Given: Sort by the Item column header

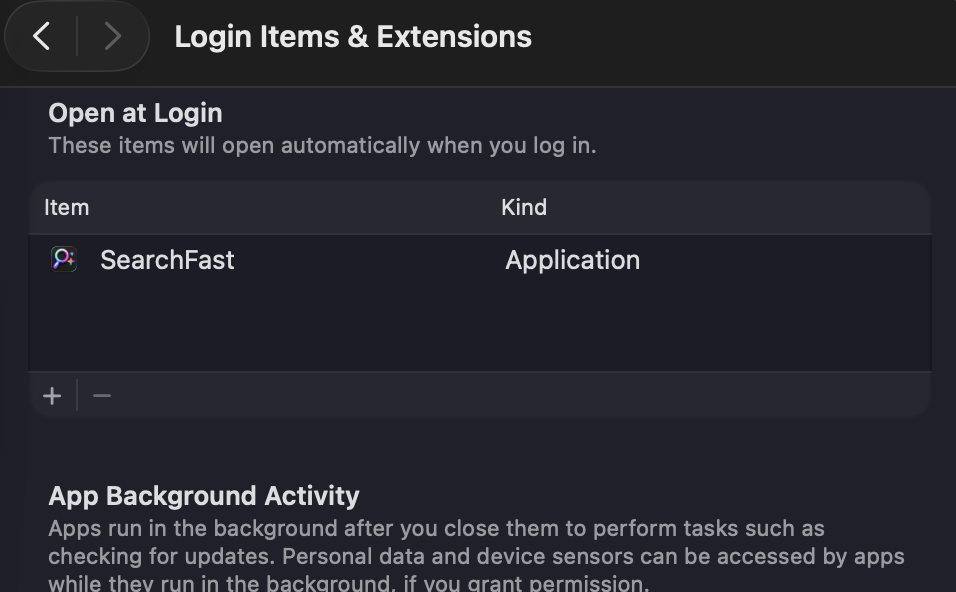Looking at the screenshot, I should tap(66, 207).
